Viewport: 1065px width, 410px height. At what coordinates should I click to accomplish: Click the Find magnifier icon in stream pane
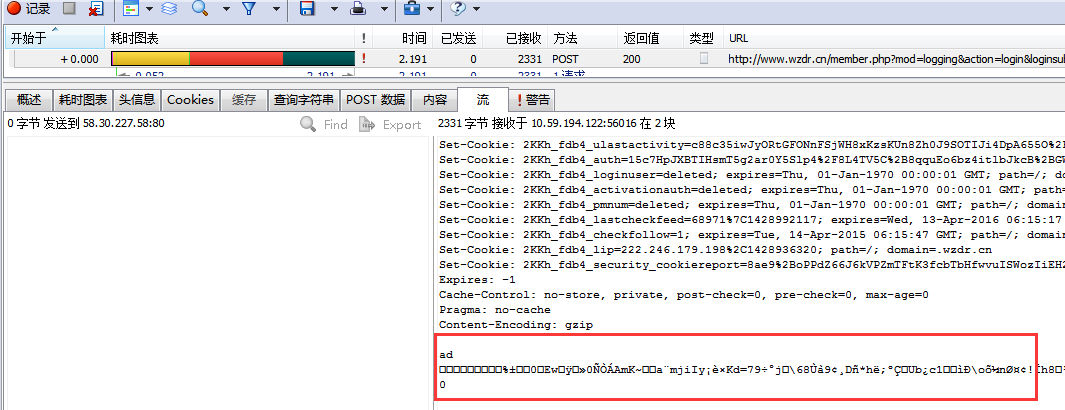pyautogui.click(x=308, y=124)
